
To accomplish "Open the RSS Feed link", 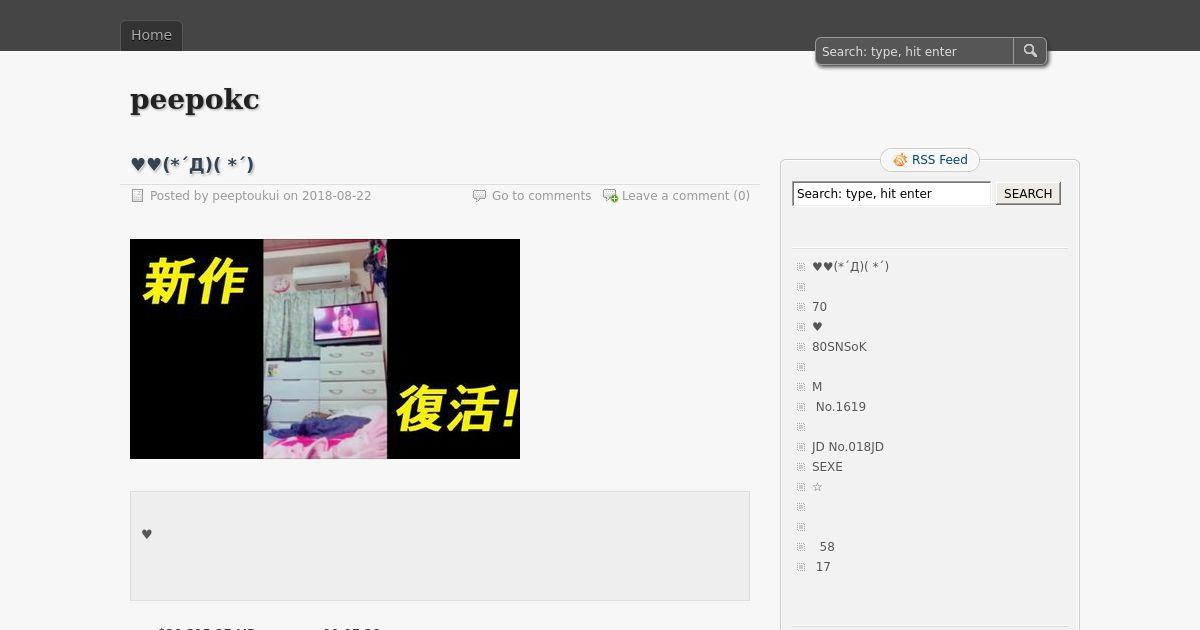I will 940,160.
